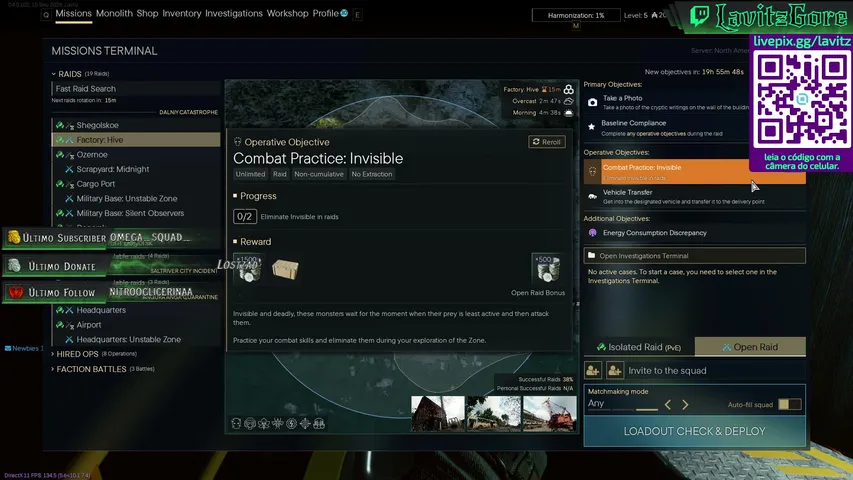Viewport: 853px width, 480px height.
Task: Click the radiation hazard icon near Factory: Hive timer
Action: pos(568,89)
